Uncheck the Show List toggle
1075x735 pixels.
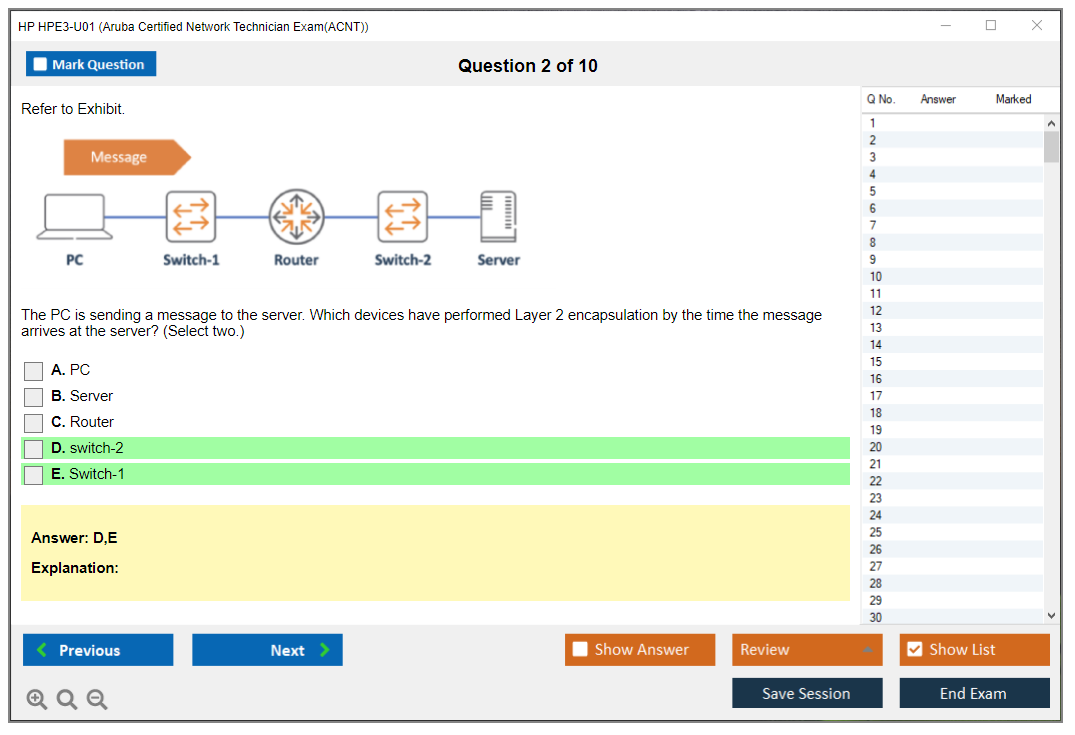tap(914, 650)
